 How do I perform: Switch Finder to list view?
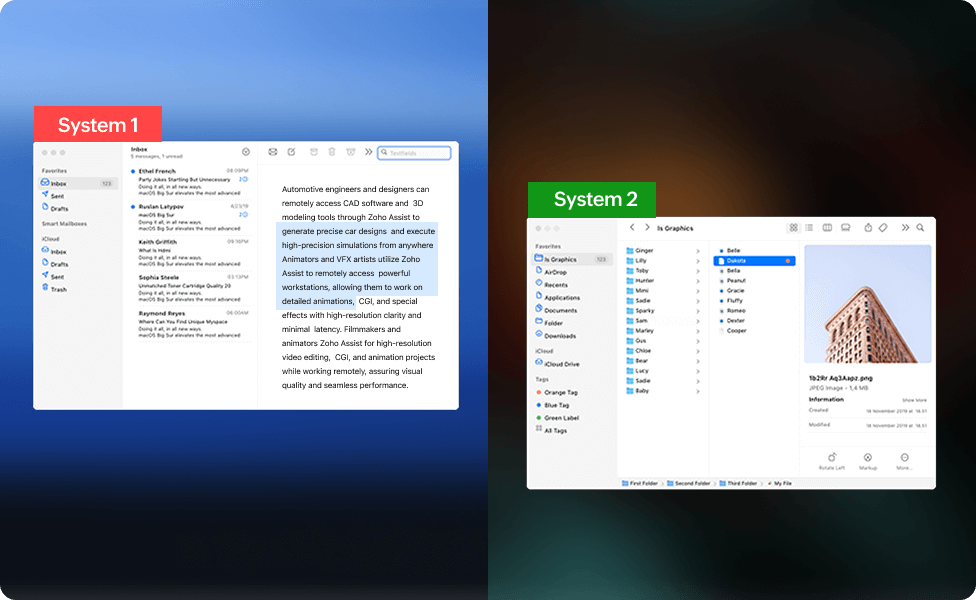(x=808, y=227)
